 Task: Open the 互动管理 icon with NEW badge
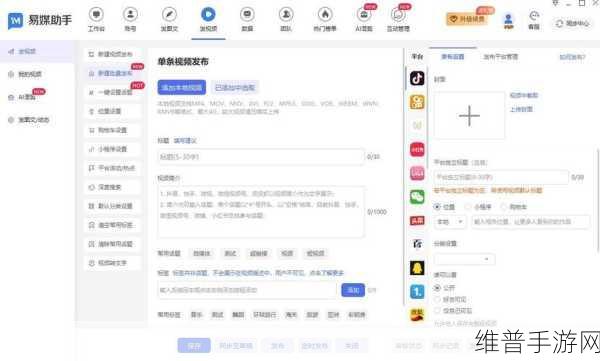pos(398,15)
